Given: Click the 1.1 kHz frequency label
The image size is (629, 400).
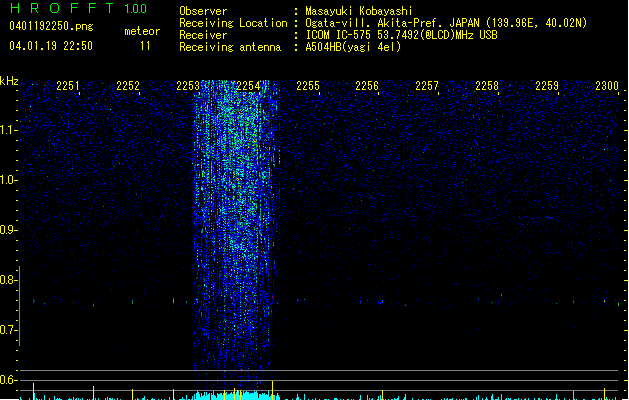Looking at the screenshot, I should click(x=8, y=130).
